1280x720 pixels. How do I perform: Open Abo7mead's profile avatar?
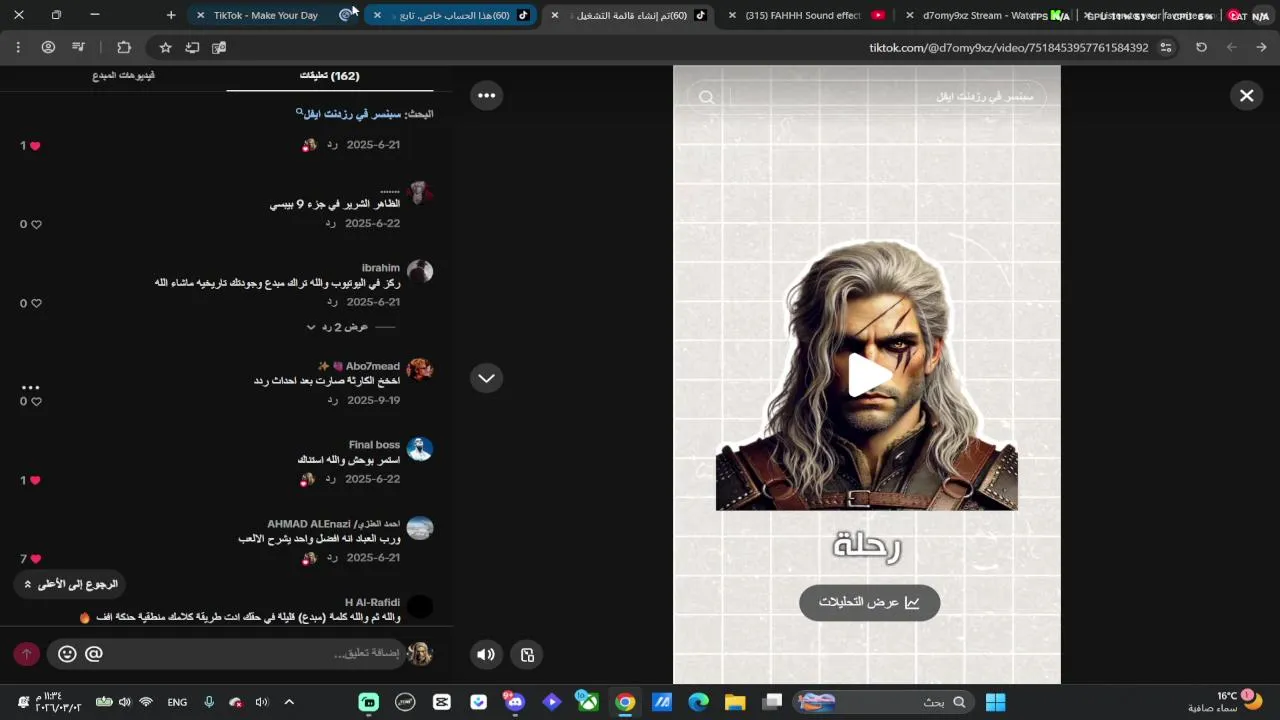point(420,369)
